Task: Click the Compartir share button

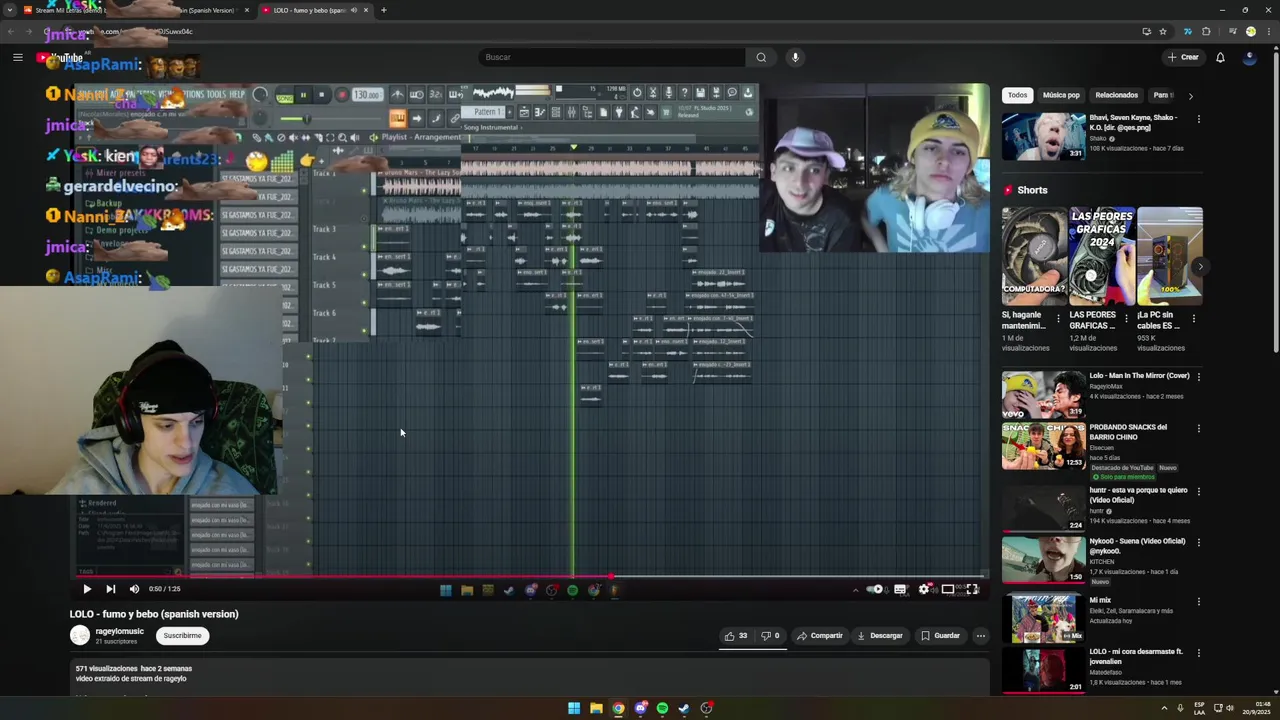Action: [820, 635]
